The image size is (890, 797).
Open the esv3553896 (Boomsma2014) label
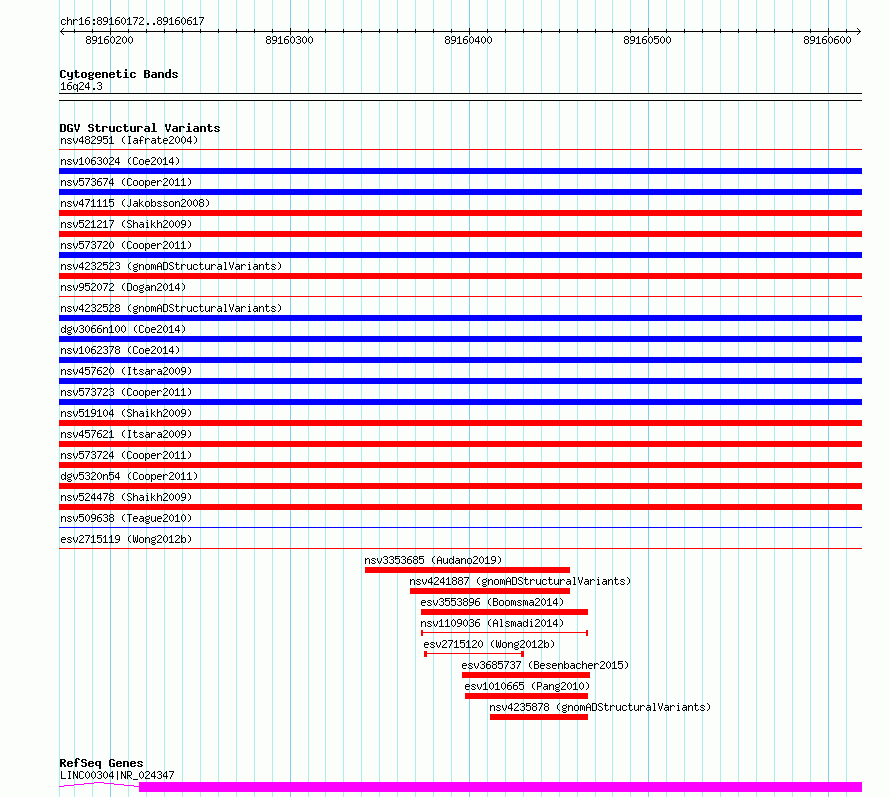tap(492, 602)
